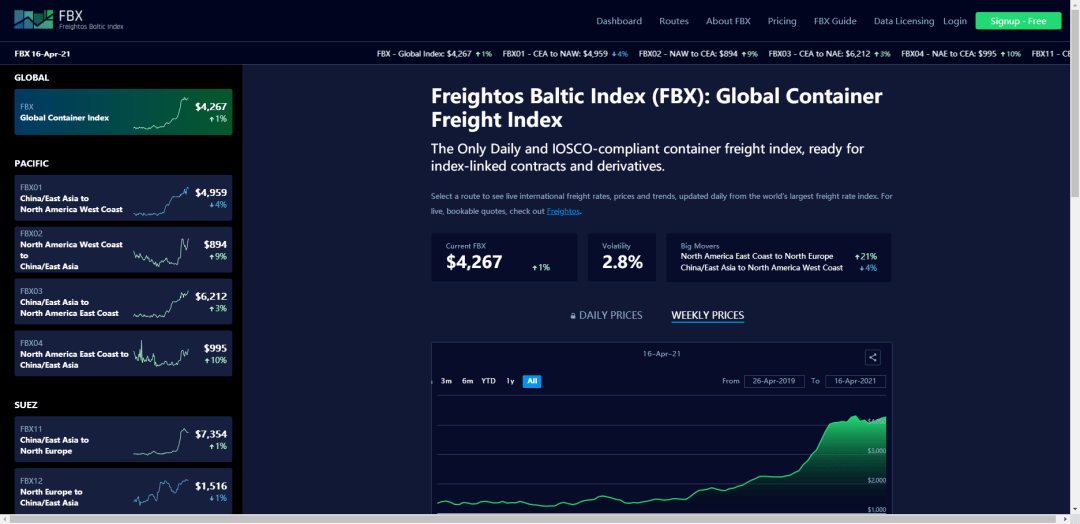Click the GLOBAL section heading
This screenshot has width=1080, height=524.
[x=32, y=78]
